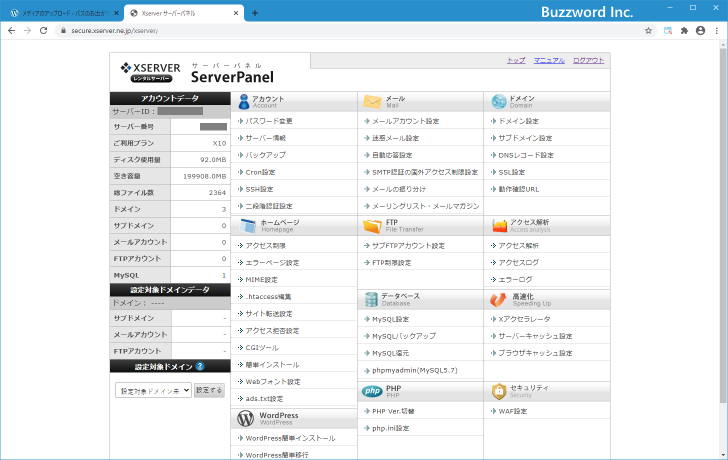Open メールアカウント設定
This screenshot has height=460, width=728.
coord(406,121)
